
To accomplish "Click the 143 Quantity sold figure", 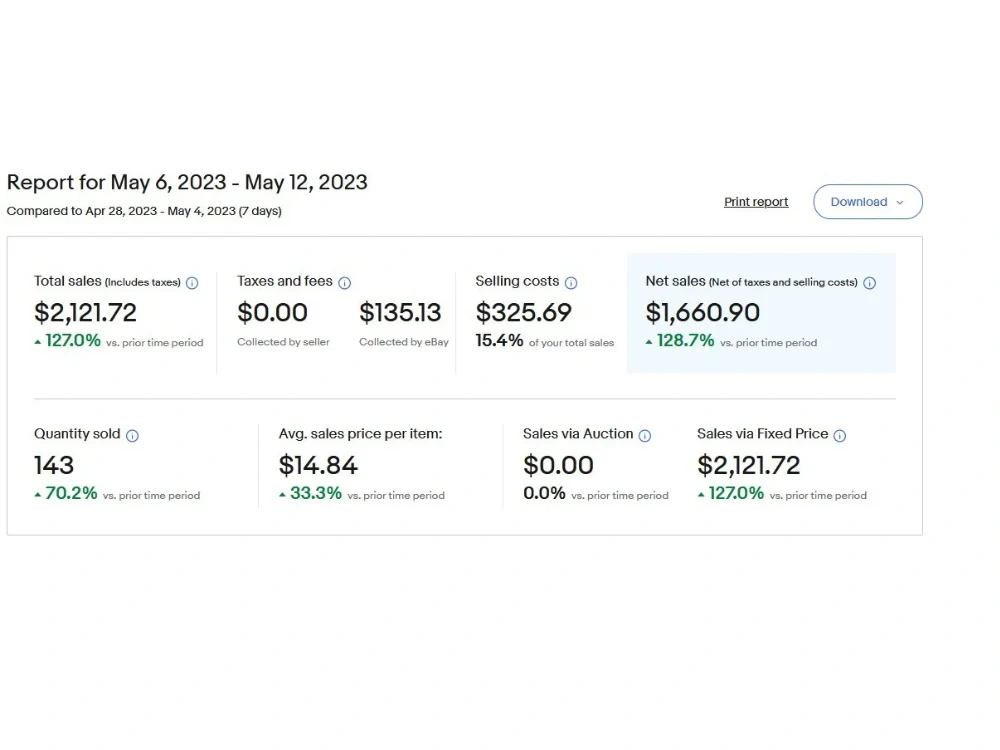I will [x=54, y=466].
